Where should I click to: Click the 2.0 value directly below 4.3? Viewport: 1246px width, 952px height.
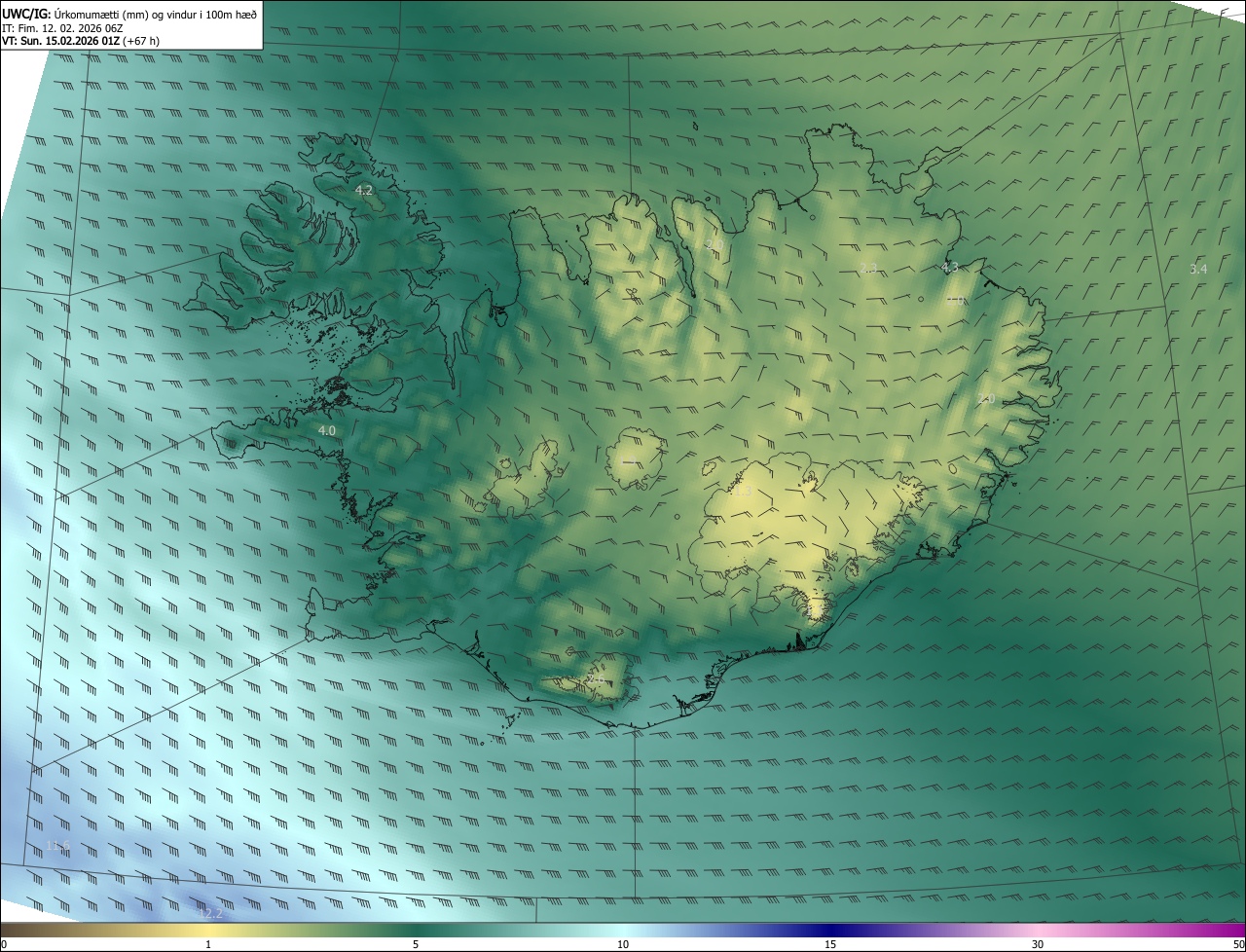pos(955,301)
